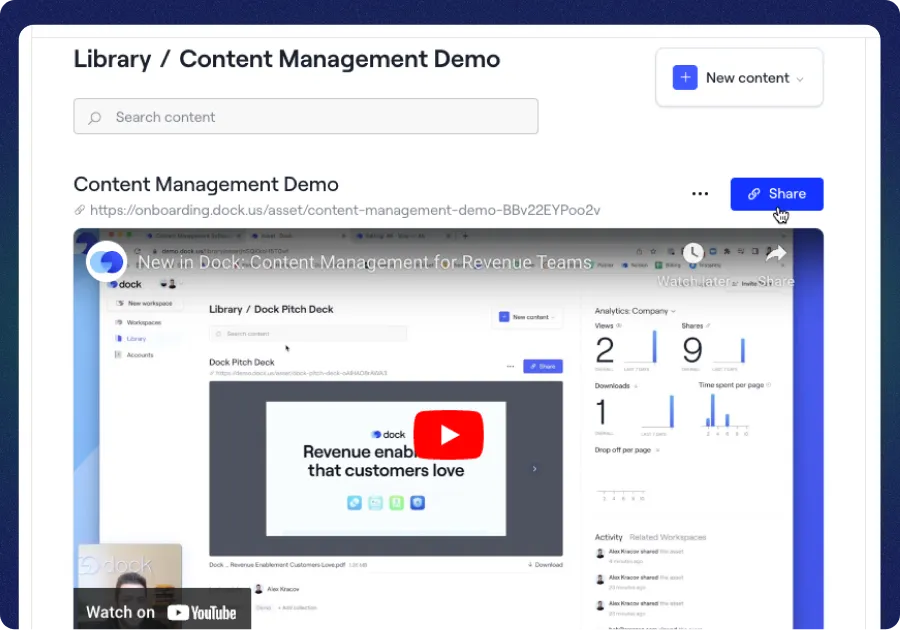Select the Activity tab

click(608, 537)
